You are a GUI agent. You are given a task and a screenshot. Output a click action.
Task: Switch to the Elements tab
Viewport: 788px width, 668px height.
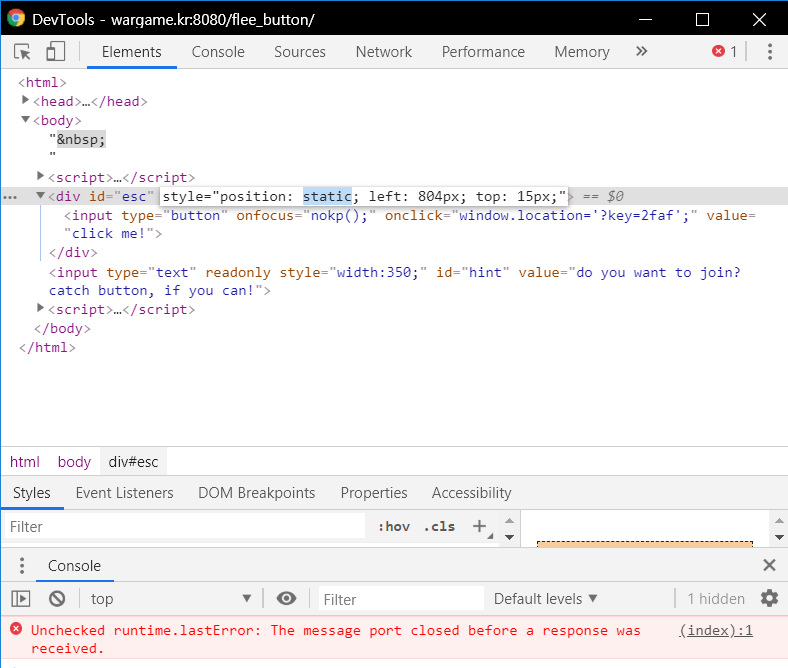132,52
